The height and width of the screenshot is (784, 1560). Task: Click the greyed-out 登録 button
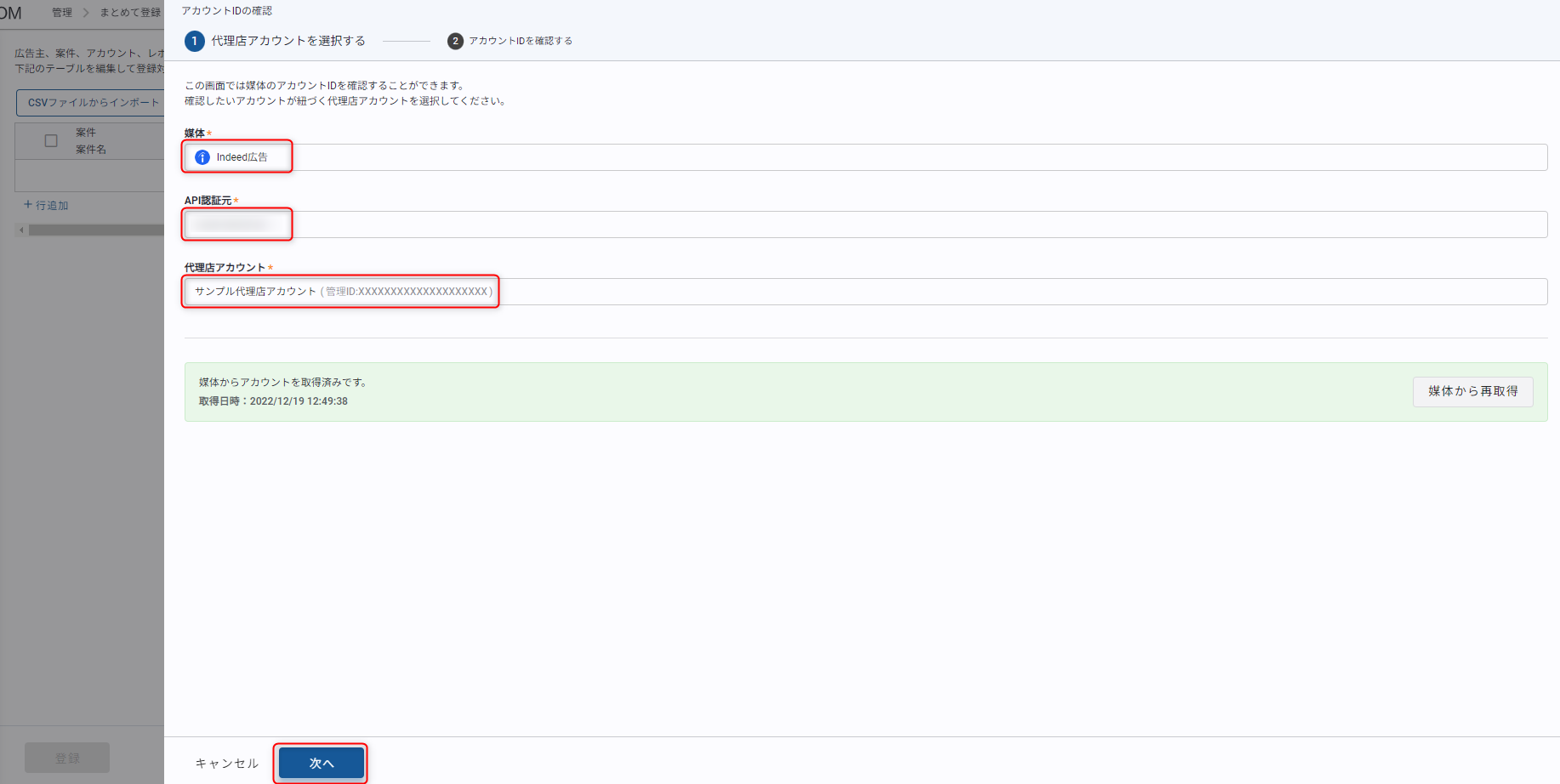click(x=67, y=758)
